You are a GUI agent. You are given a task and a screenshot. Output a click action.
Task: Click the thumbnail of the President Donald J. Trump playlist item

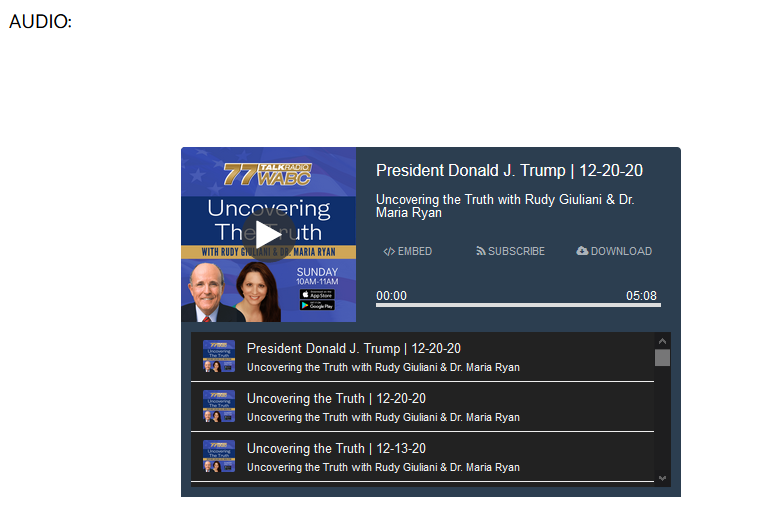(x=219, y=356)
